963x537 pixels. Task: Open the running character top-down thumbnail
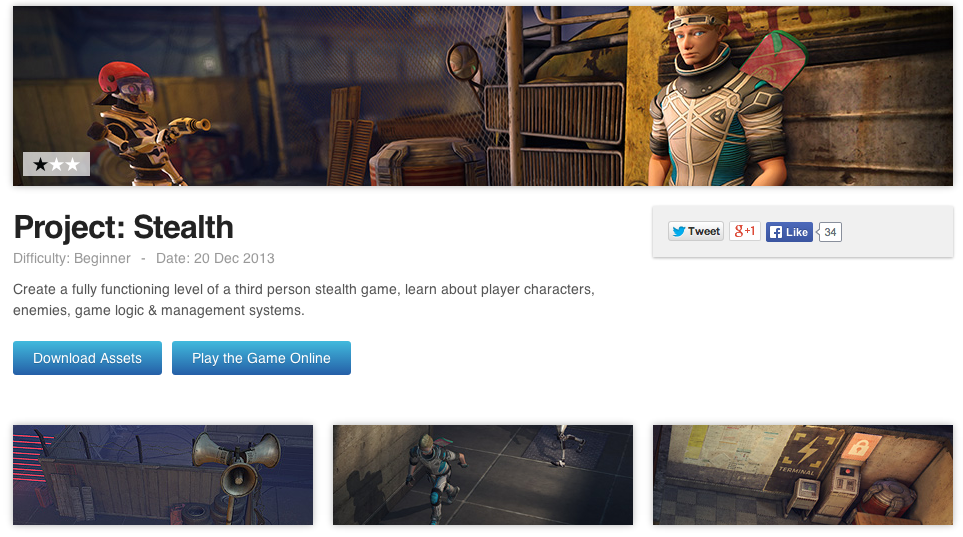pyautogui.click(x=483, y=475)
